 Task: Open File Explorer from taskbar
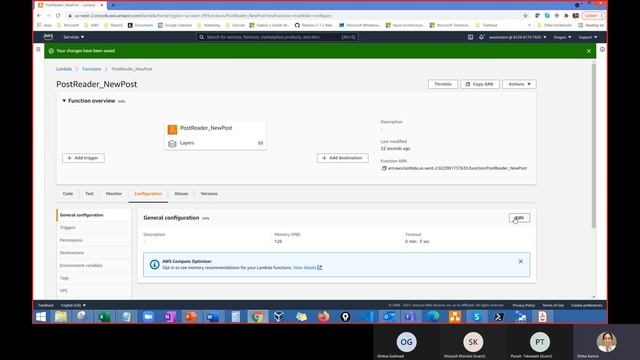click(61, 317)
